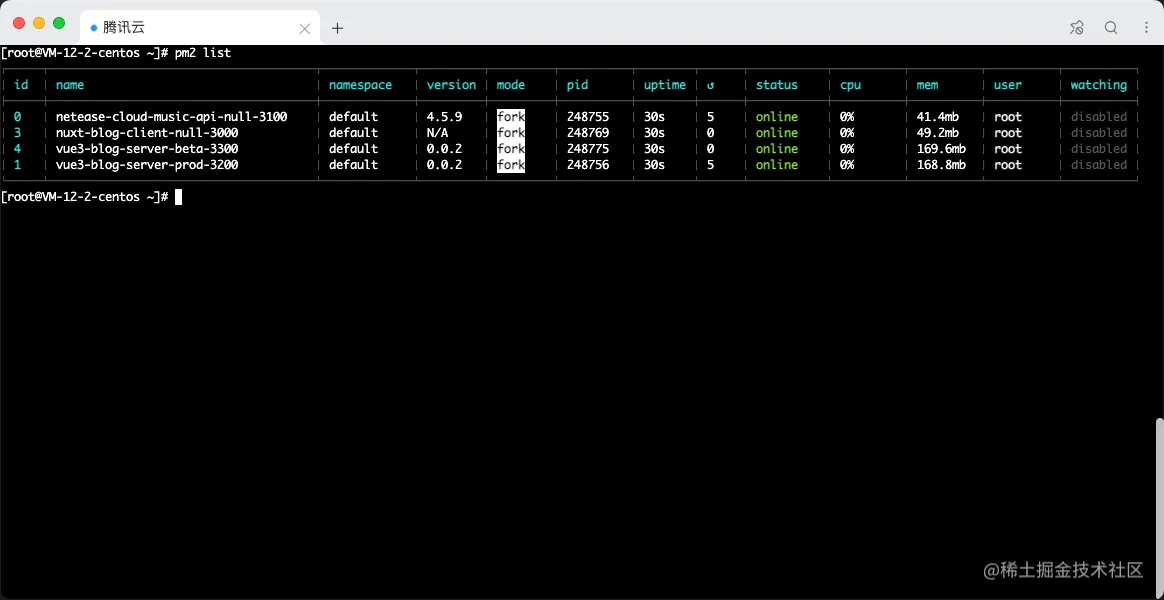Click pid 248775

[x=588, y=149]
